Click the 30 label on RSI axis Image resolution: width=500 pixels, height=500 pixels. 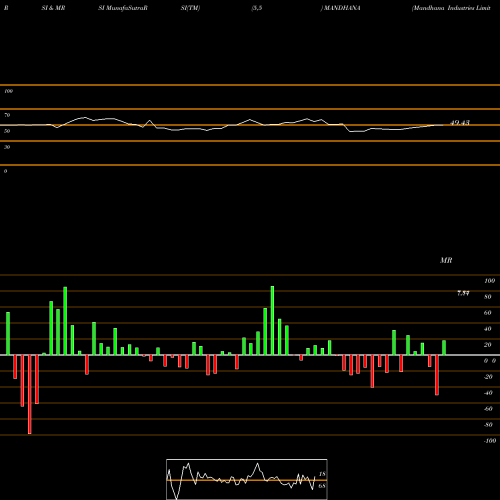point(7,147)
